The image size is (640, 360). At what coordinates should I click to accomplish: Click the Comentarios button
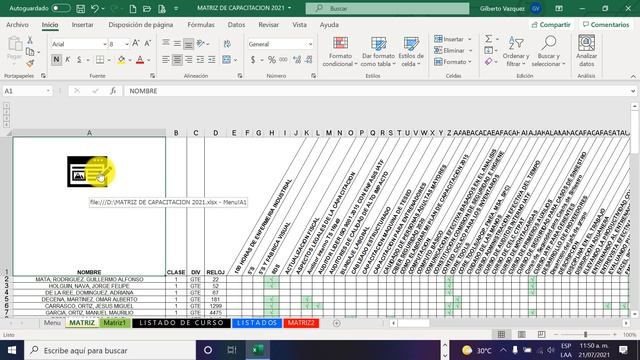coord(606,25)
